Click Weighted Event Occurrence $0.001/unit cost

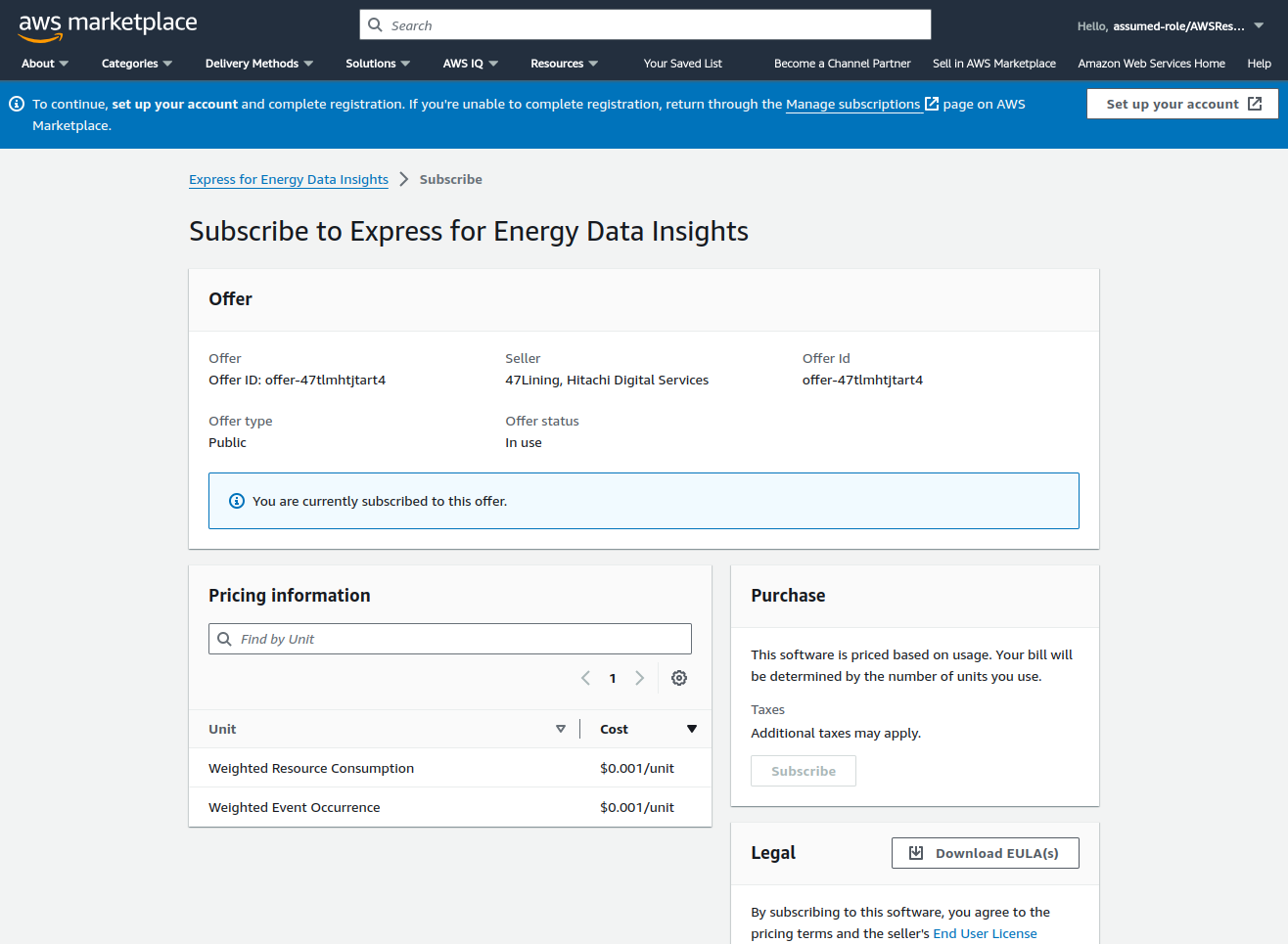click(637, 807)
